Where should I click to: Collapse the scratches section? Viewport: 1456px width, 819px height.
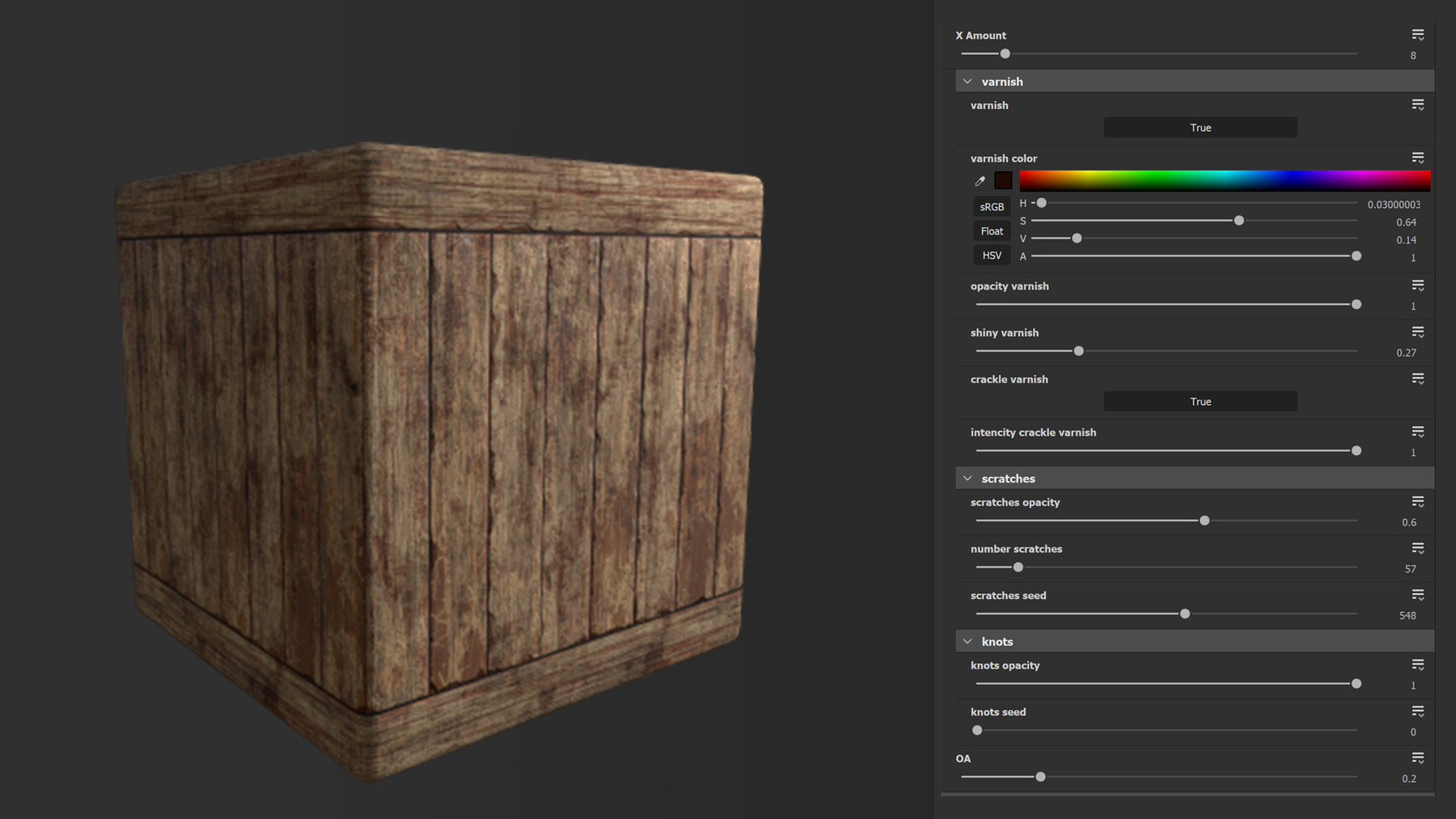coord(967,477)
